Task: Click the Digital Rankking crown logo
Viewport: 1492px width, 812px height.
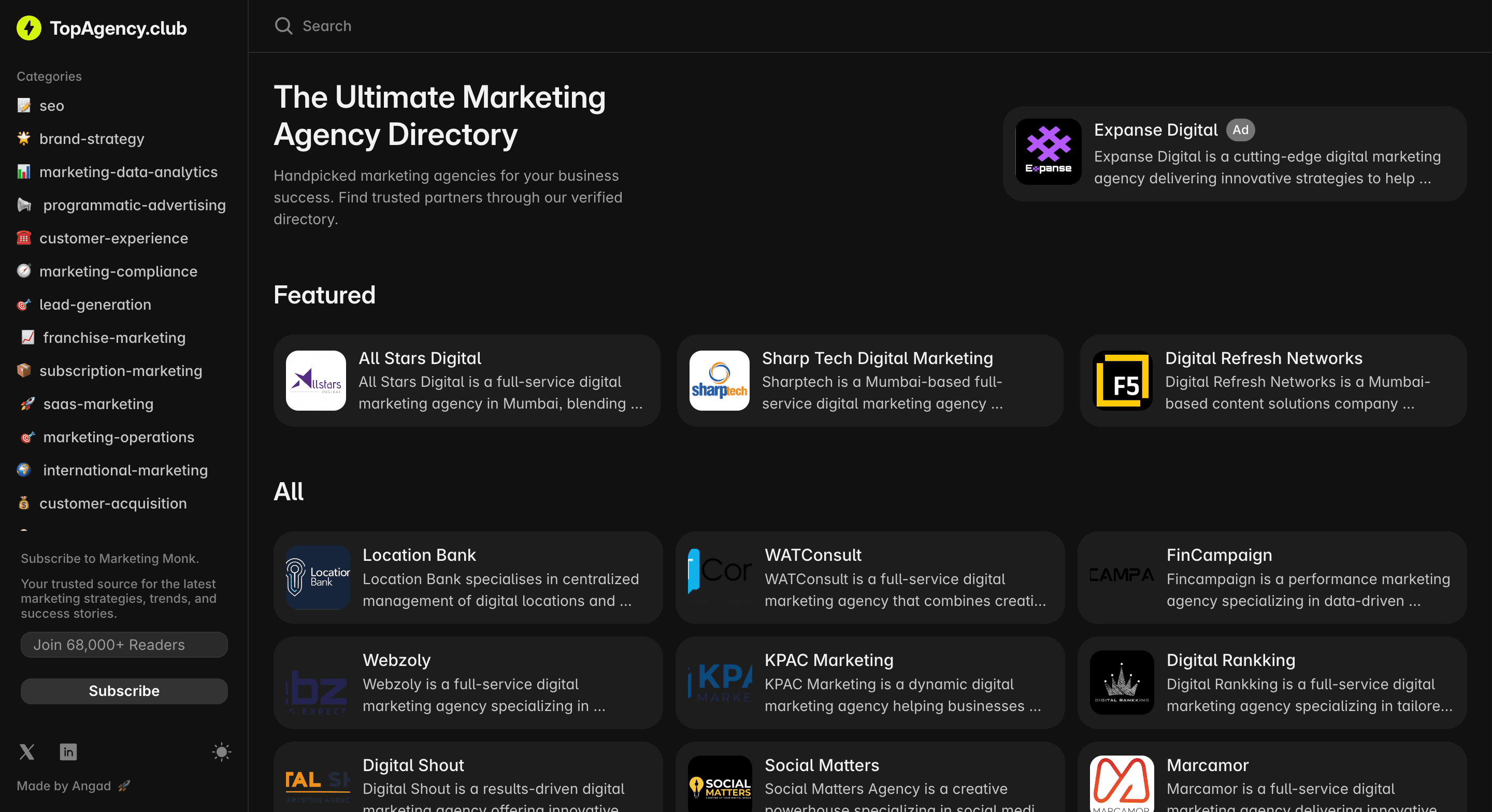Action: pyautogui.click(x=1122, y=682)
